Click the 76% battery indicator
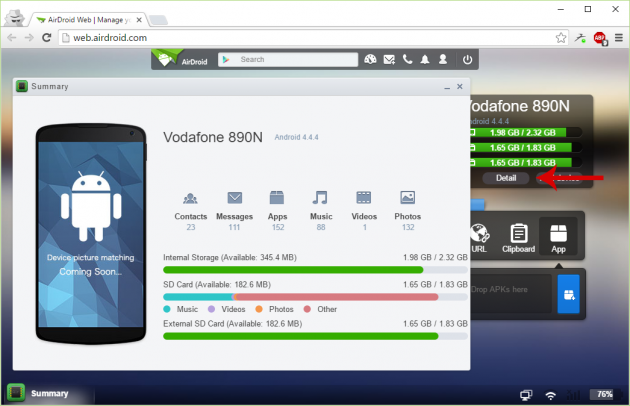Image resolution: width=630 pixels, height=406 pixels. (x=604, y=394)
